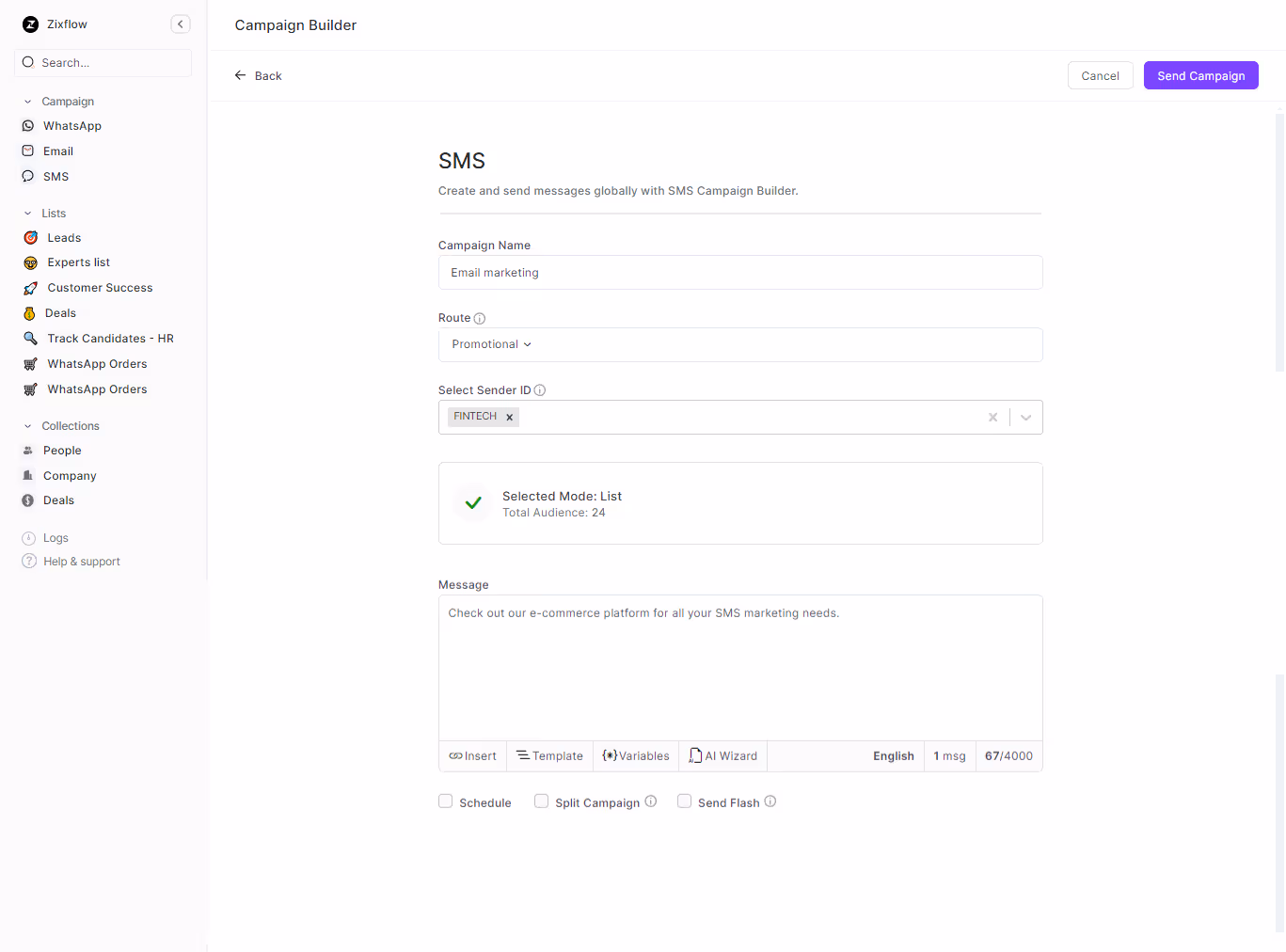
Task: Click the page vertical scrollbar
Action: [1279, 243]
